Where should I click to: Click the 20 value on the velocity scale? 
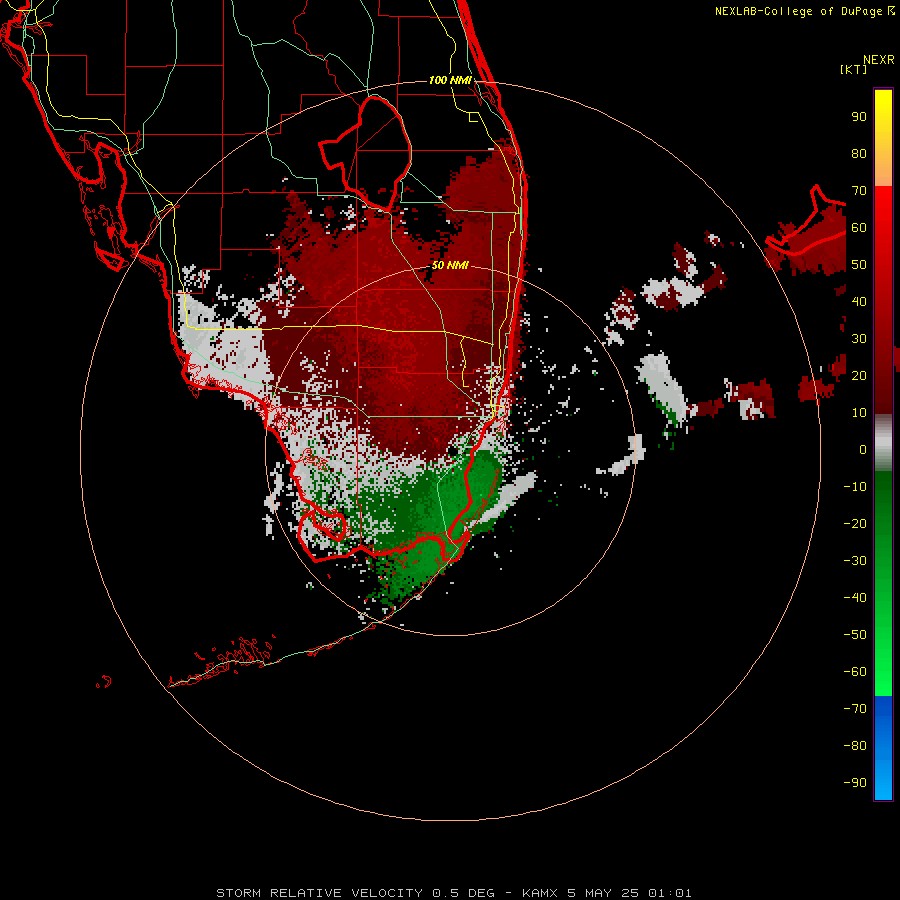tap(859, 375)
